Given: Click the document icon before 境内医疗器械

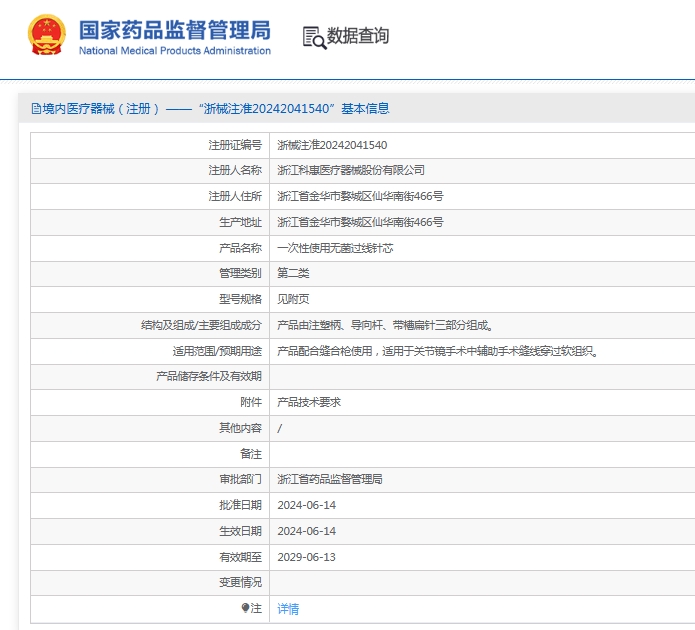Looking at the screenshot, I should pos(36,109).
